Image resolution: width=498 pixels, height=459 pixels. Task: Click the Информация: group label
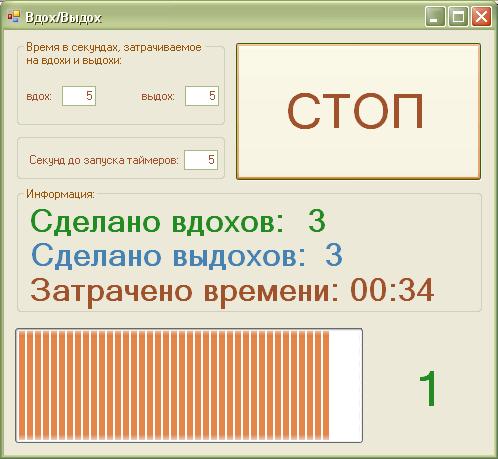60,194
